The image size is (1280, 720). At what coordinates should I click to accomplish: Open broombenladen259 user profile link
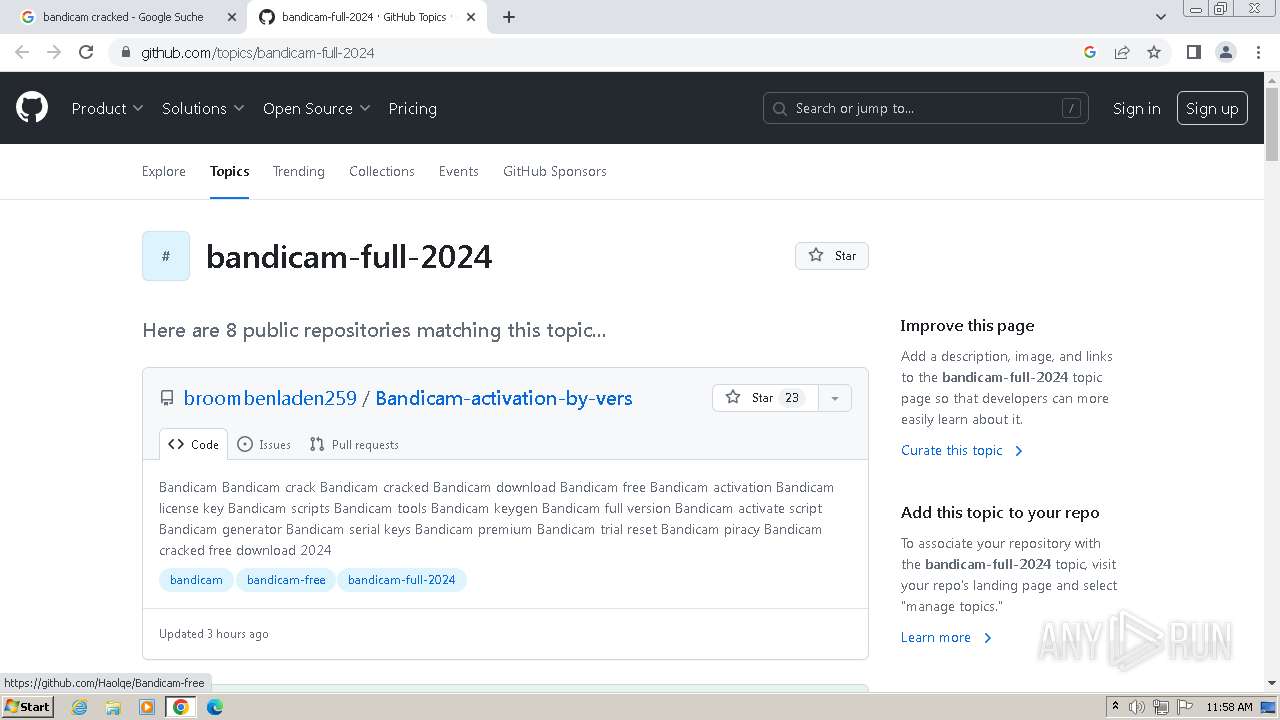pyautogui.click(x=270, y=398)
